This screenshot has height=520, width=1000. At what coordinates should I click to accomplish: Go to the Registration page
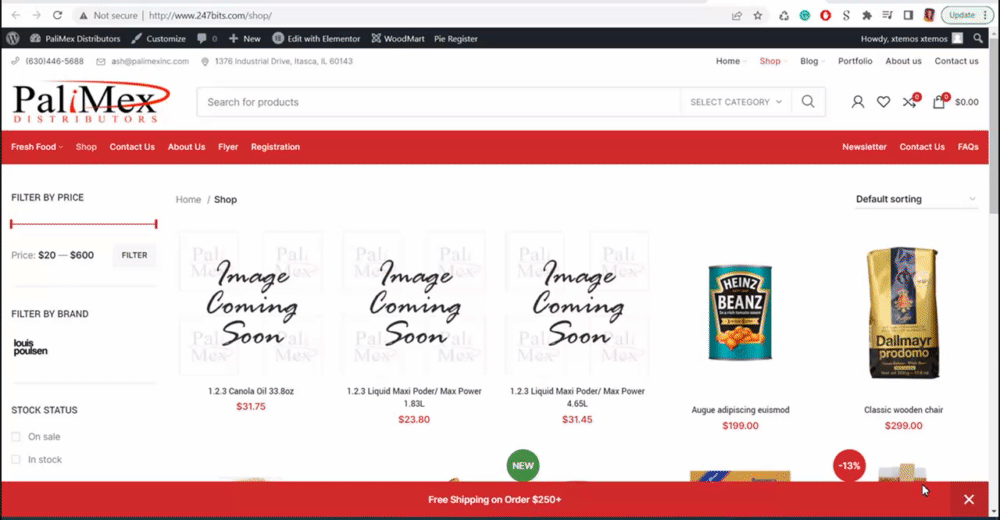pos(275,147)
